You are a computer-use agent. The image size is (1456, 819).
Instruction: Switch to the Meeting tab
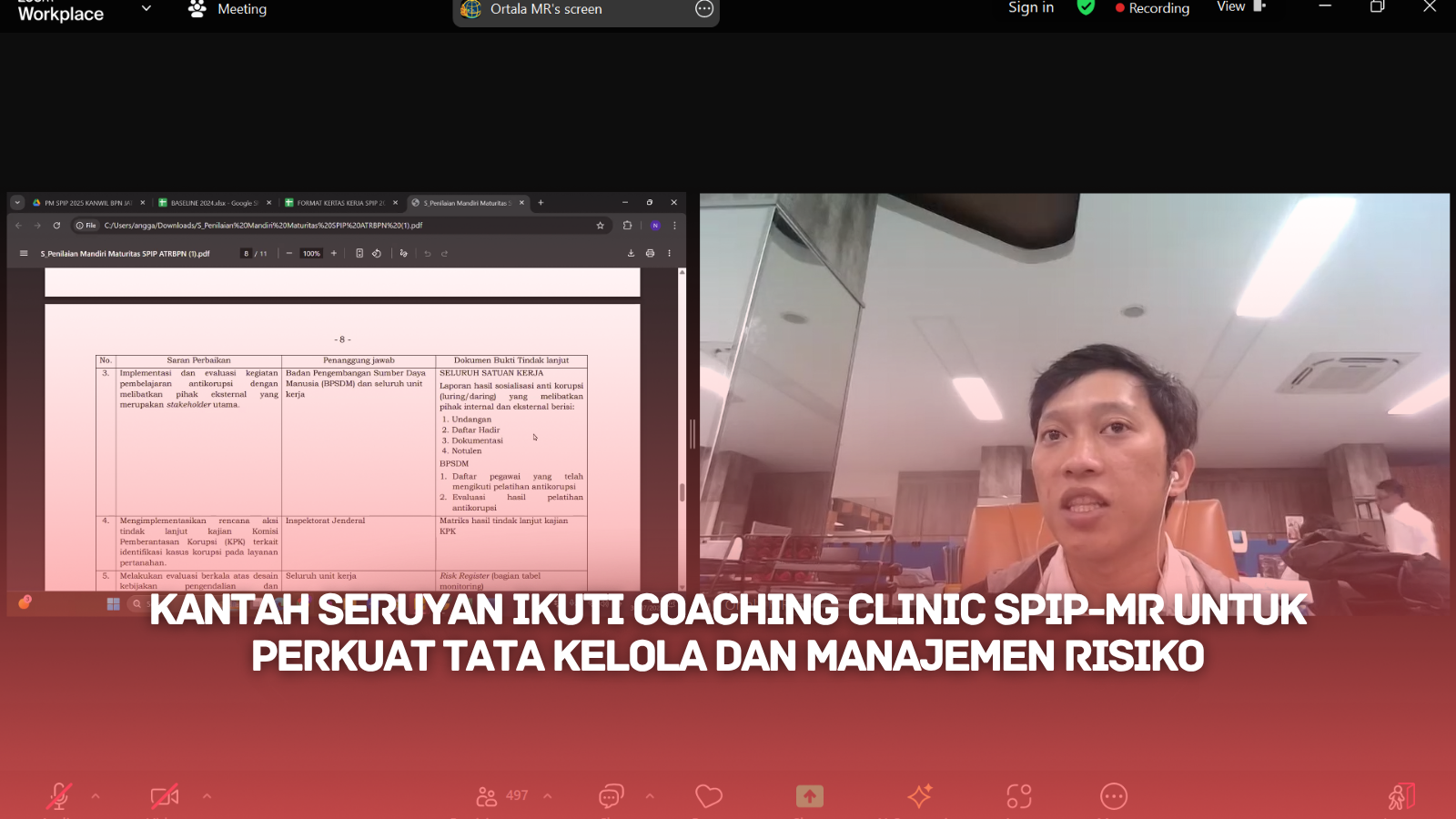click(227, 9)
